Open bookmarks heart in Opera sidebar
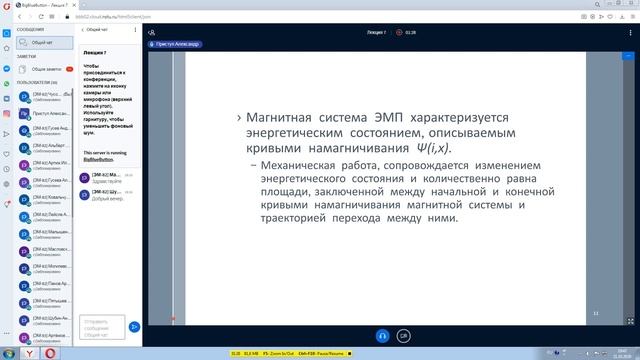Screen dimensions: 640x360 pyautogui.click(x=7, y=154)
